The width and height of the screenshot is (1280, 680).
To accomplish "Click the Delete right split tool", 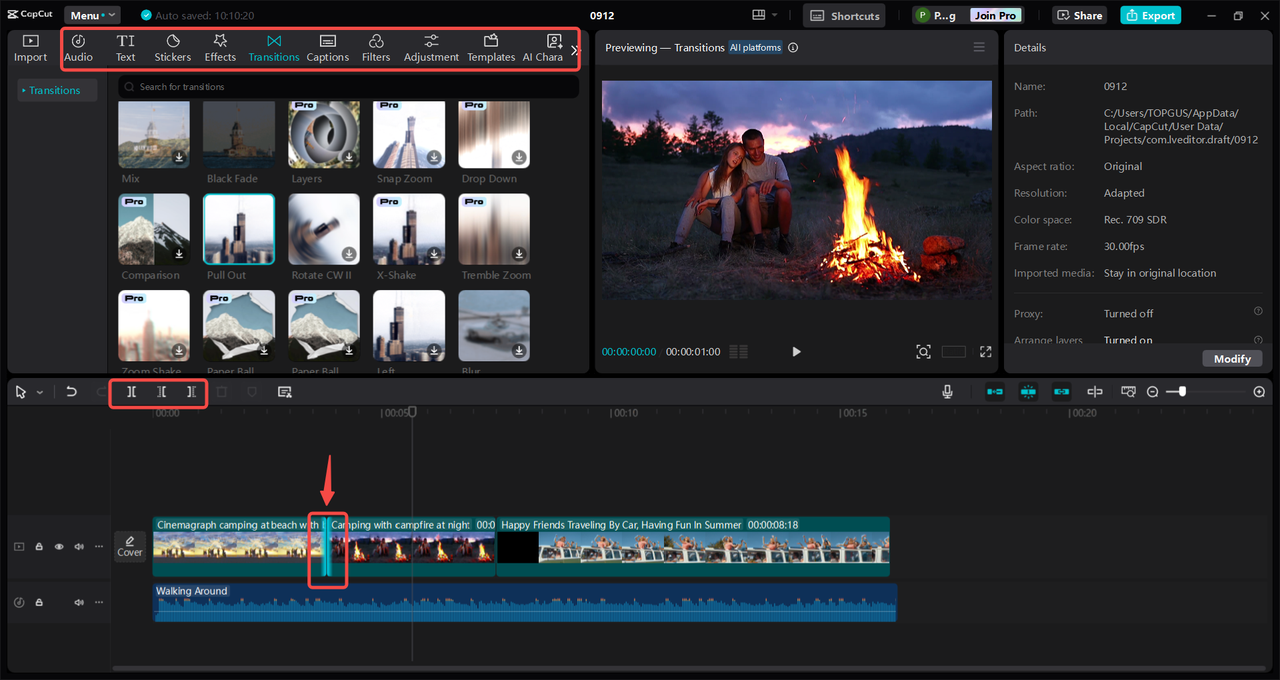I will [191, 392].
